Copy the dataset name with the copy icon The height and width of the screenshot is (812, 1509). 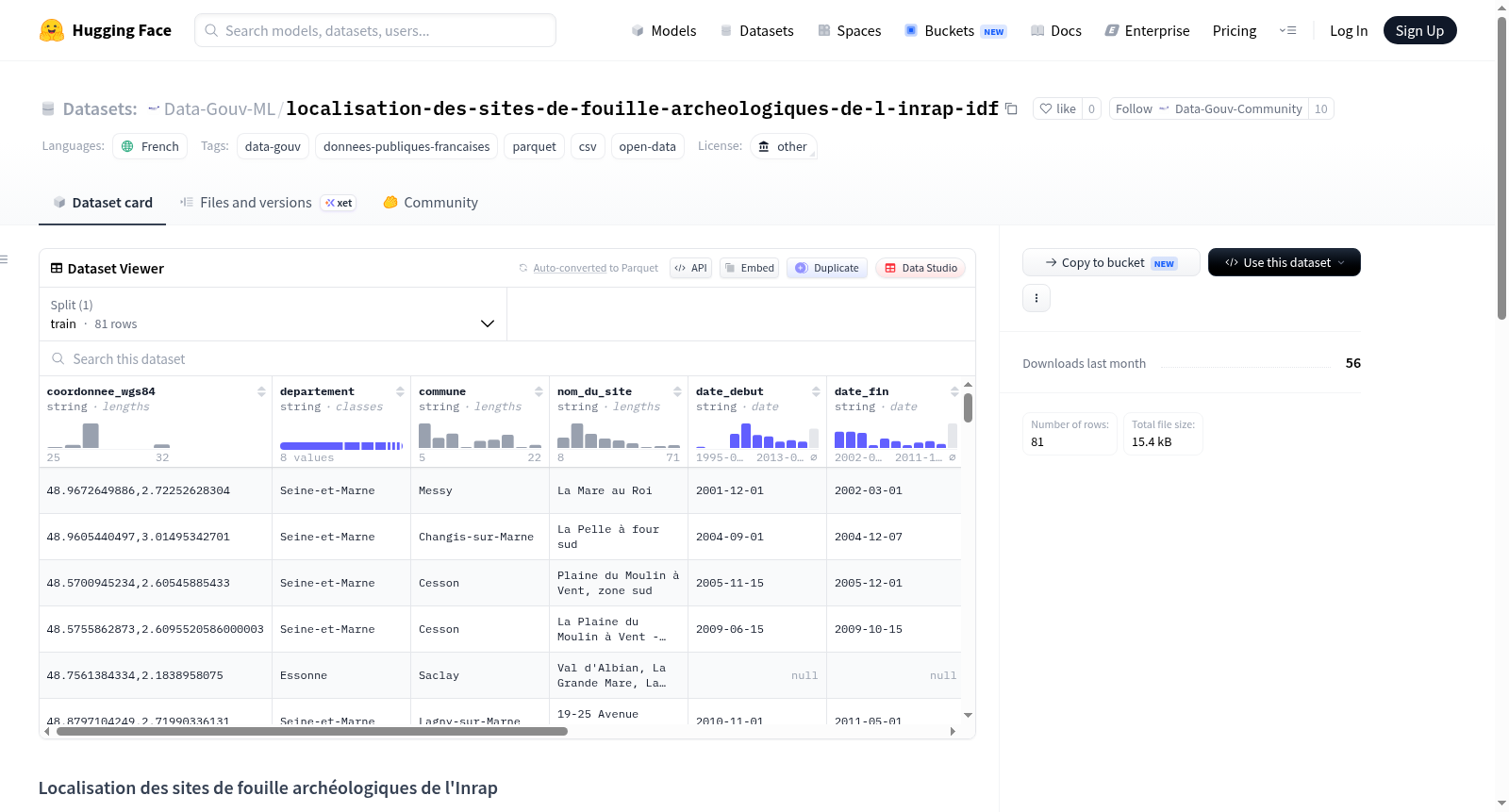(x=1011, y=108)
